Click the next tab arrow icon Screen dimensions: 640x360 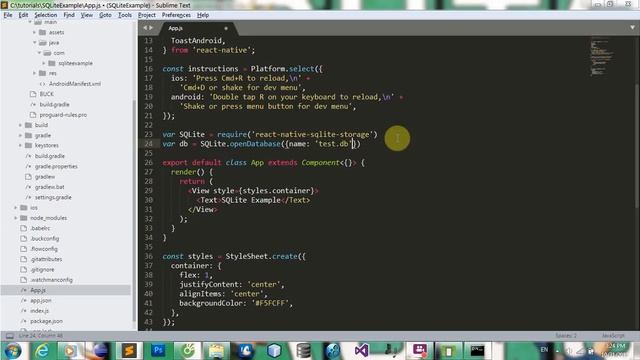(x=151, y=28)
